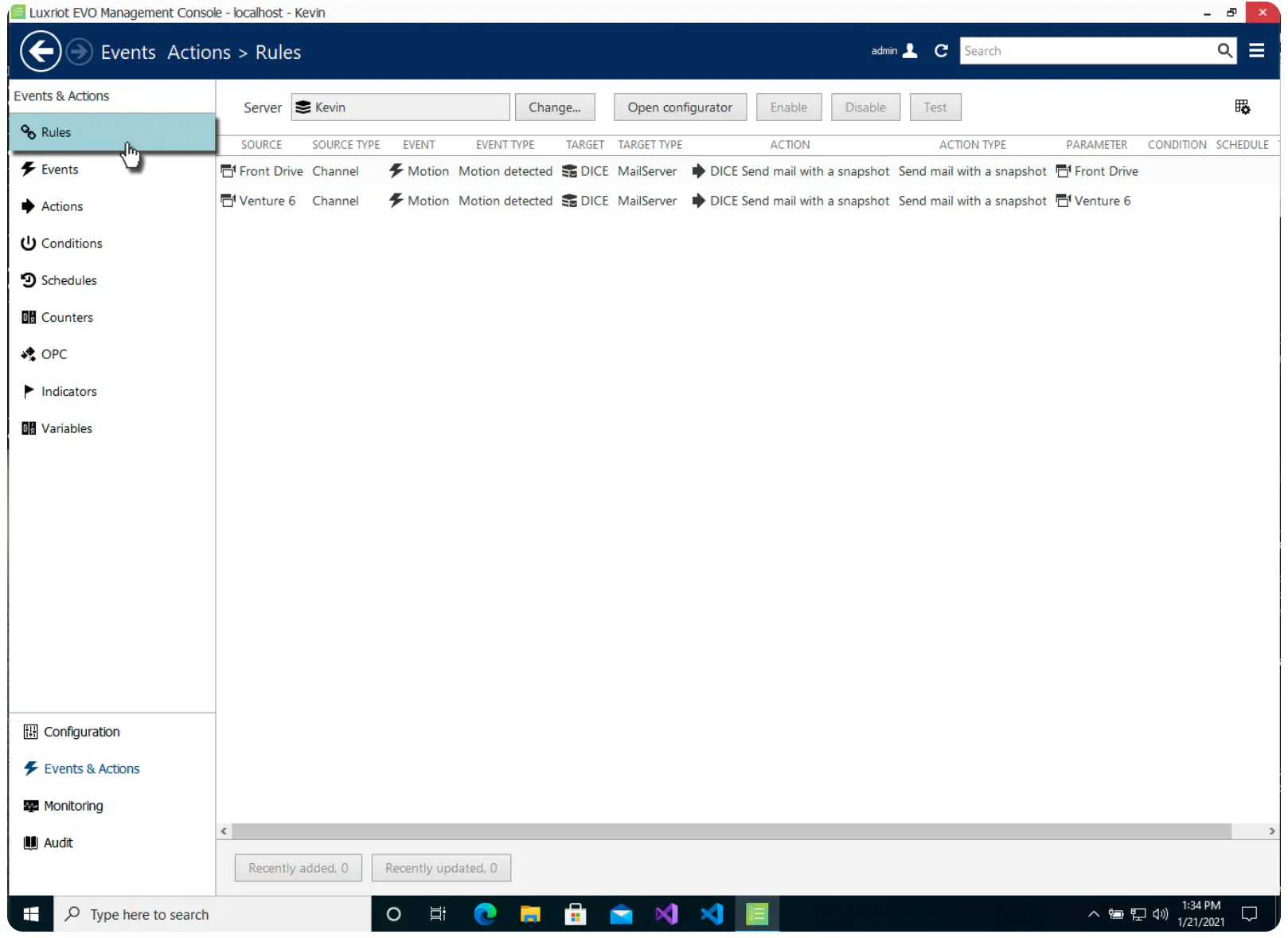Open Variables in the sidebar
Image resolution: width=1288 pixels, height=938 pixels.
[112, 428]
